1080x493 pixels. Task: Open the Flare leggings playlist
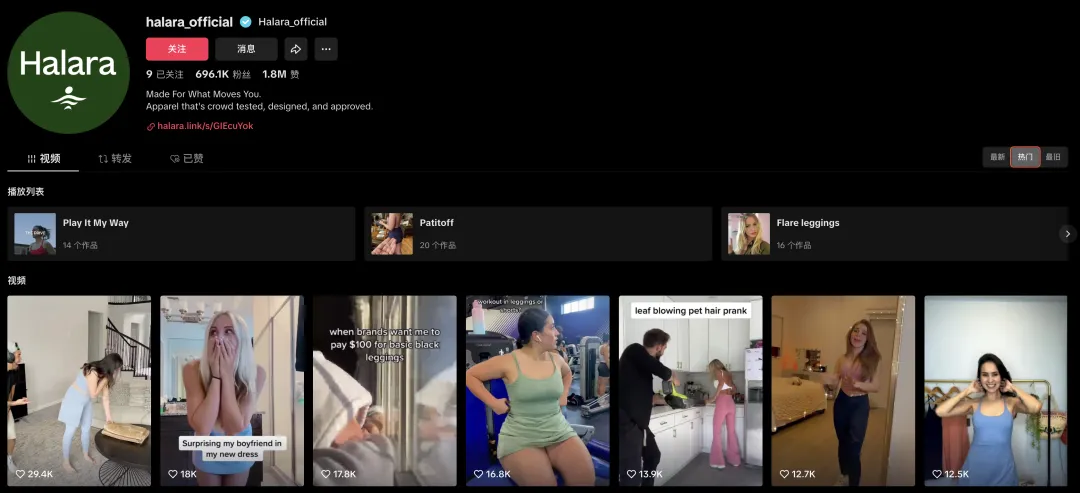[895, 234]
